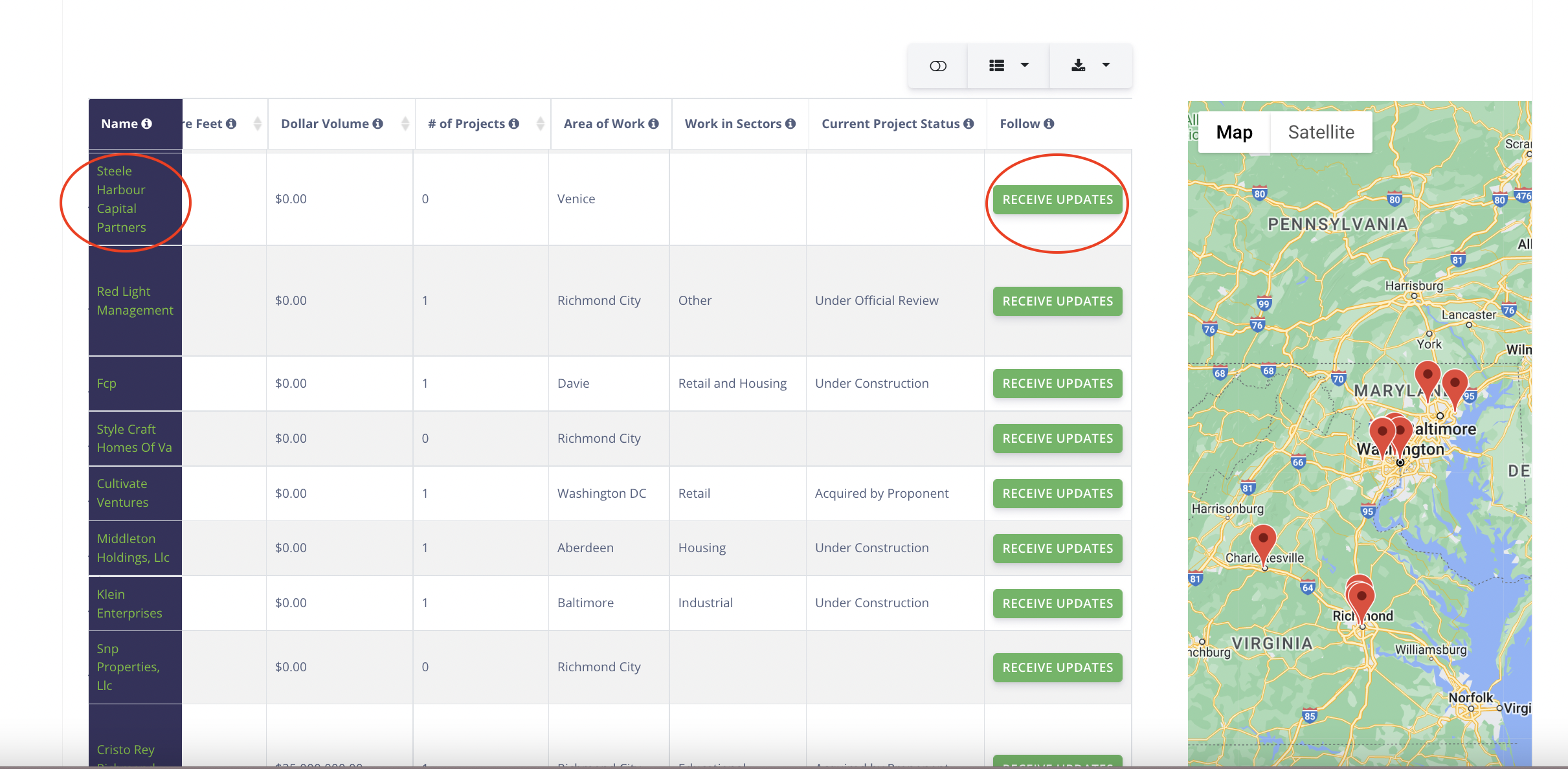Open Steele Harbour Capital Partners link

(x=121, y=199)
